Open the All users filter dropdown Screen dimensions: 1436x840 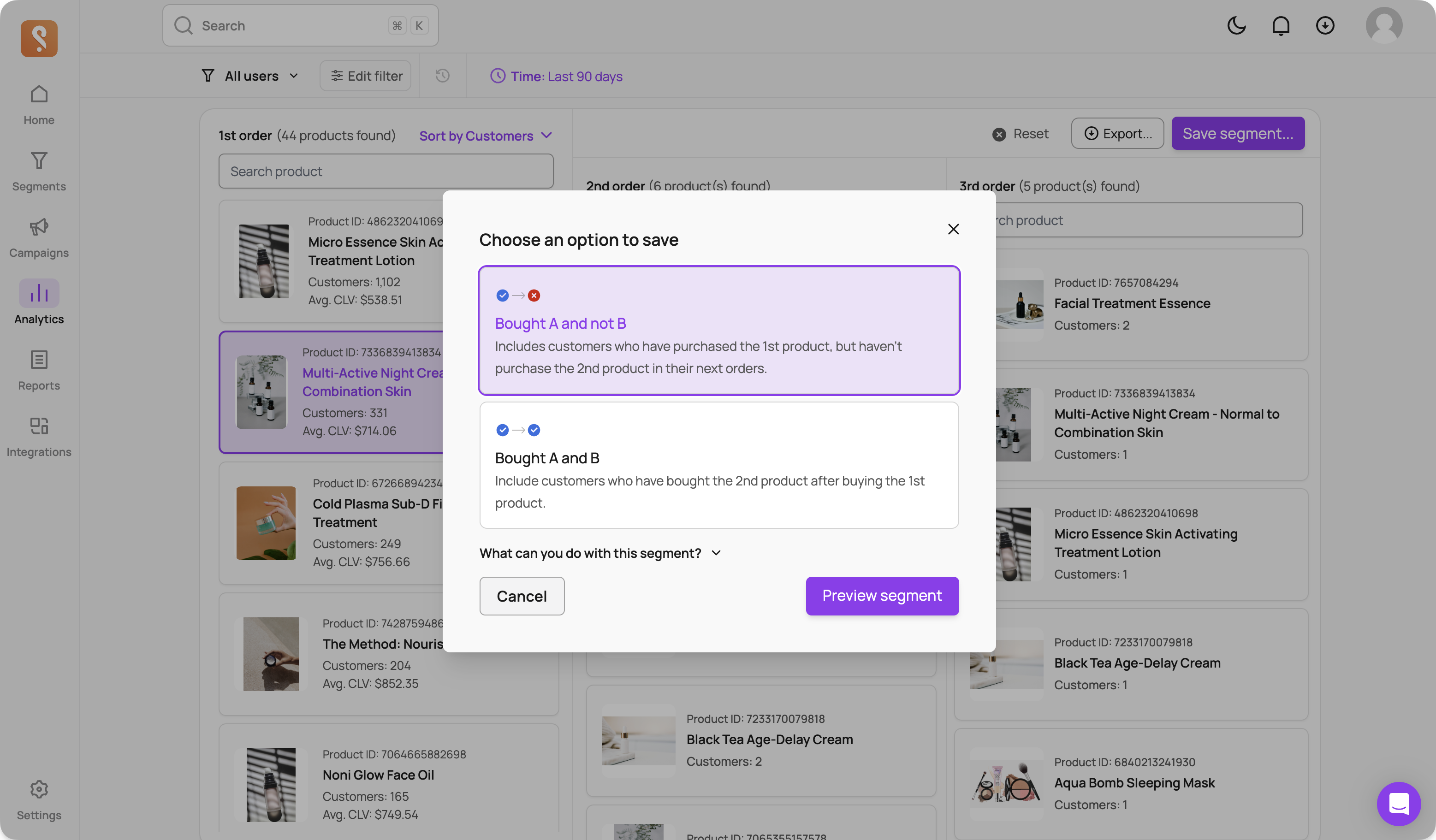click(x=250, y=76)
